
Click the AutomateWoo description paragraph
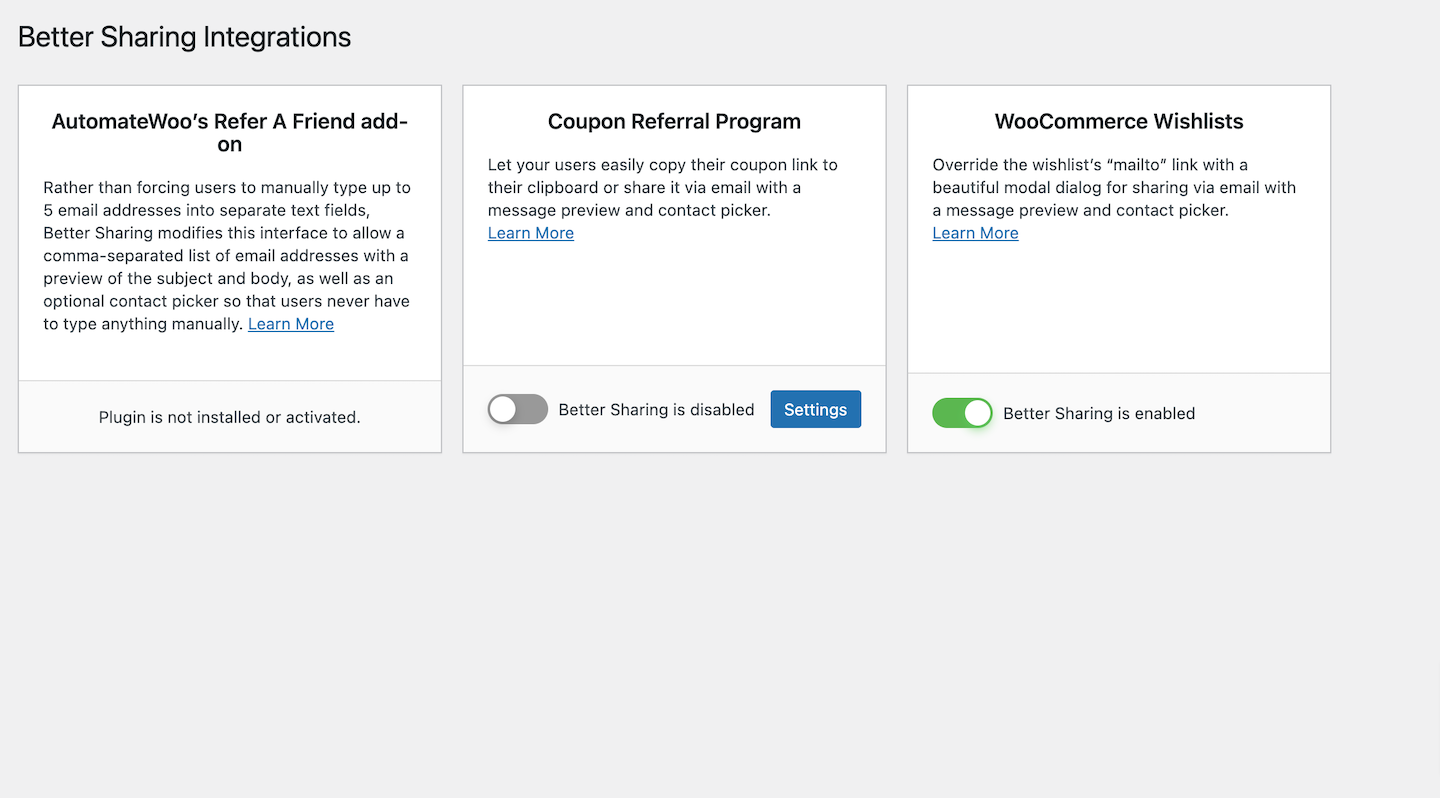[x=226, y=256]
